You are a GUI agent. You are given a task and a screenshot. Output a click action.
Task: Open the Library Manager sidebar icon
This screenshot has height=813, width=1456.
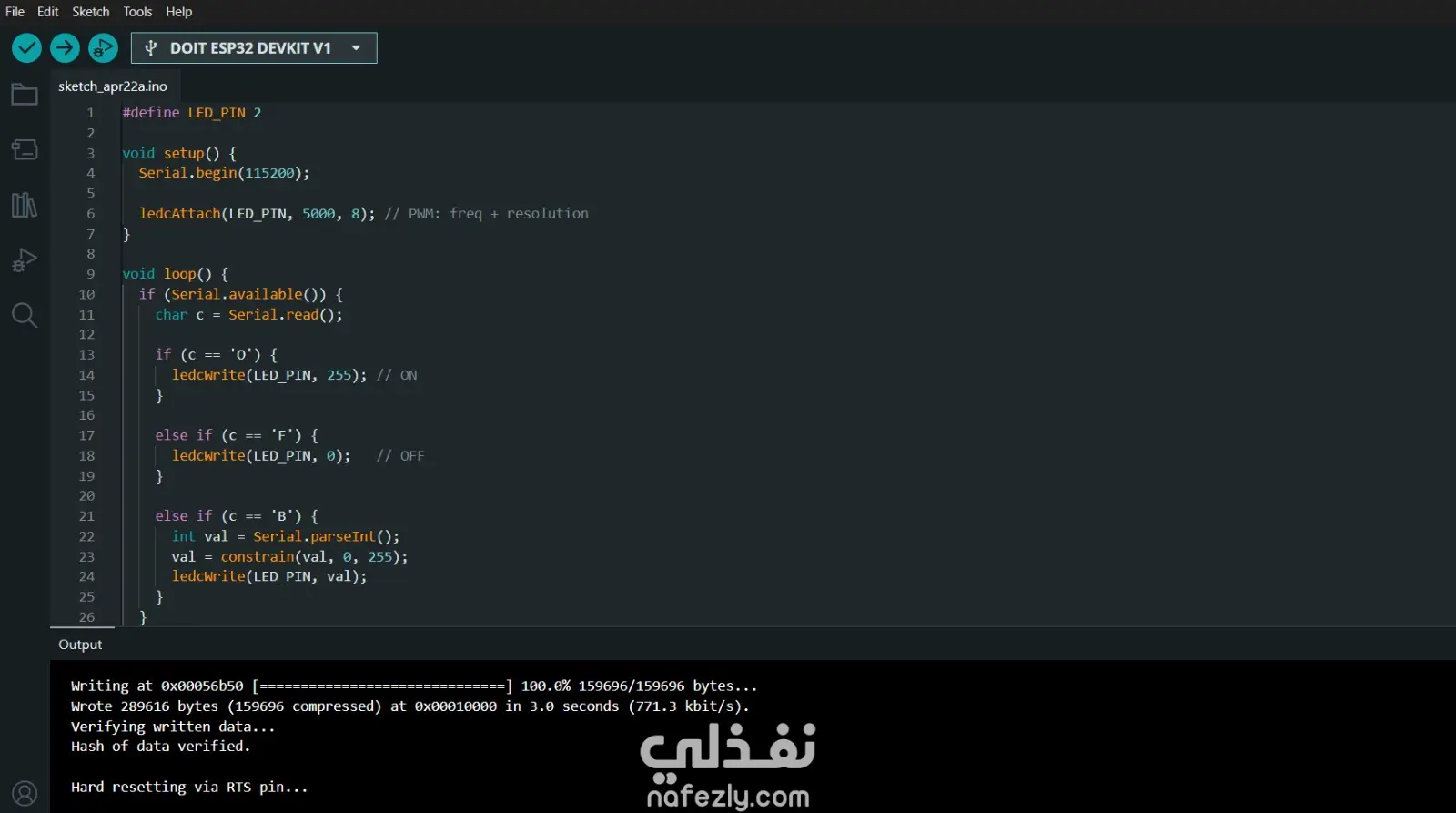pyautogui.click(x=25, y=205)
